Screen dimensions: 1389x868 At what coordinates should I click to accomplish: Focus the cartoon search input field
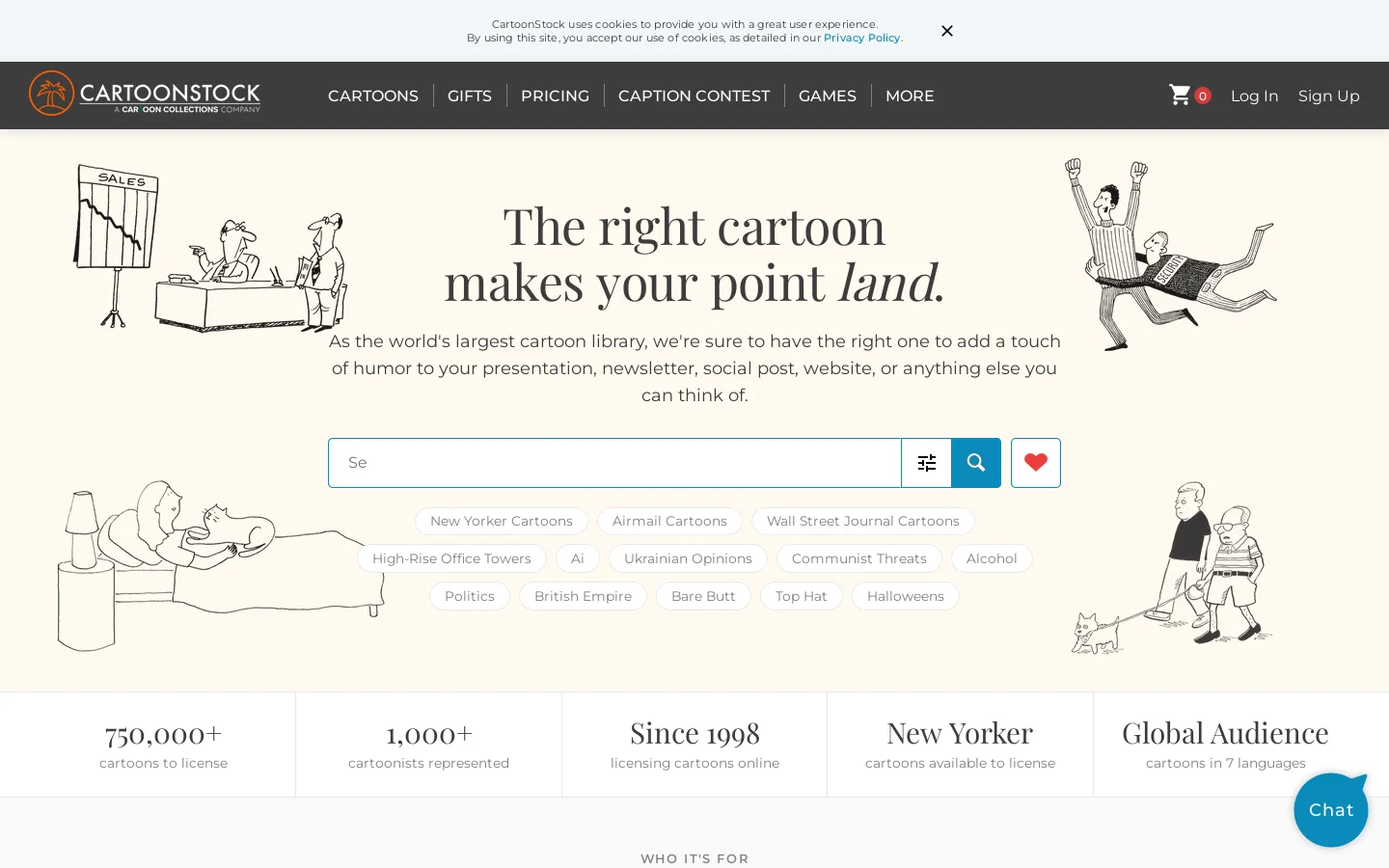coord(614,463)
